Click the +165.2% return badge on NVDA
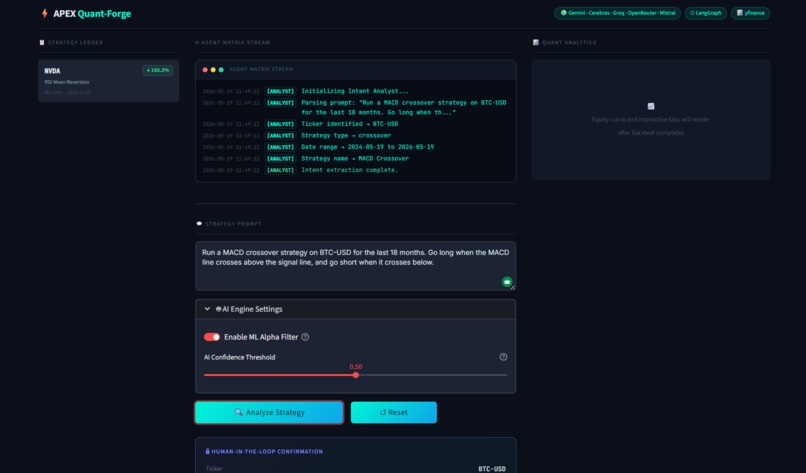The image size is (806, 473). pyautogui.click(x=158, y=70)
